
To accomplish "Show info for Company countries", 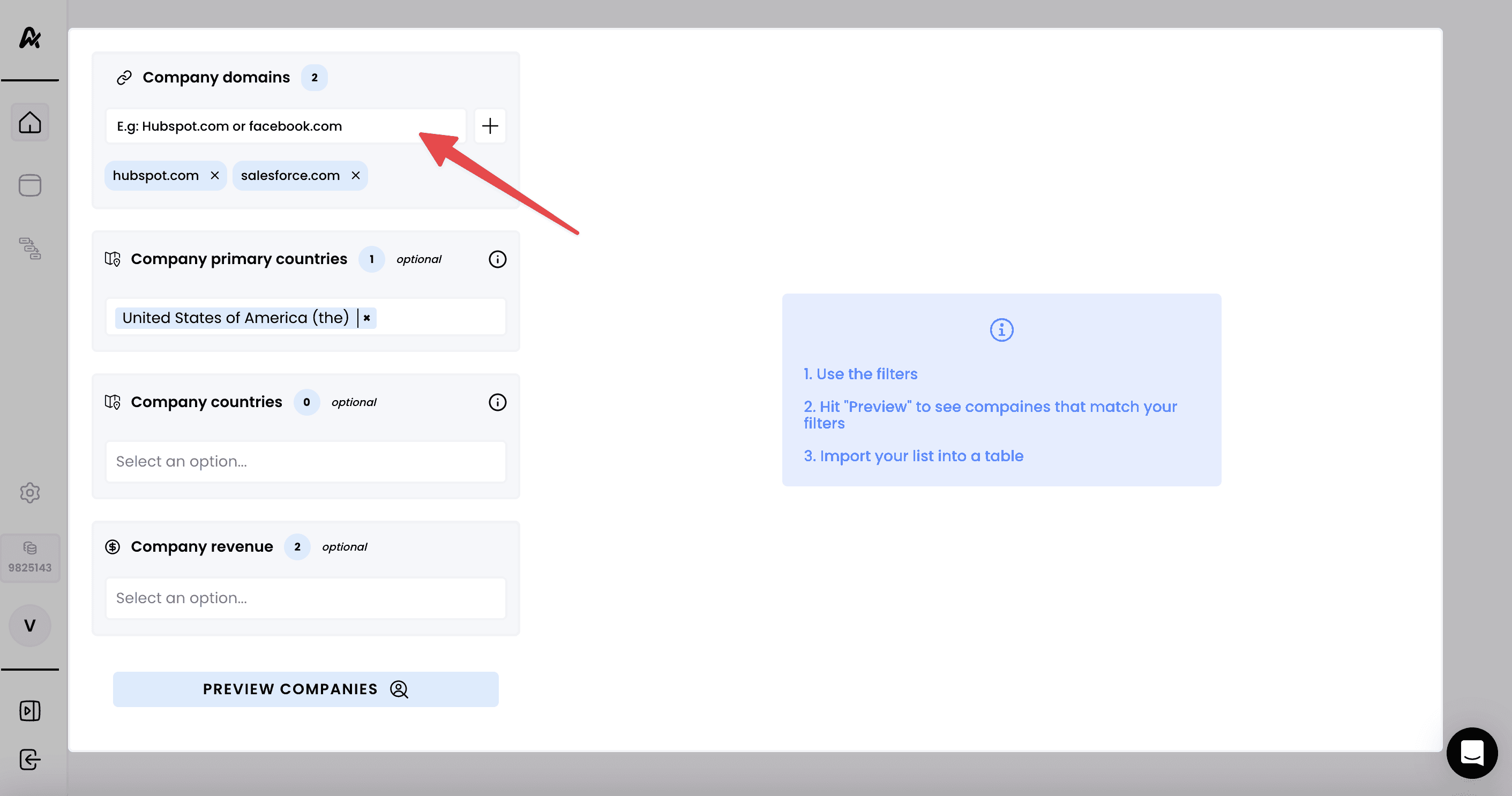I will 497,402.
